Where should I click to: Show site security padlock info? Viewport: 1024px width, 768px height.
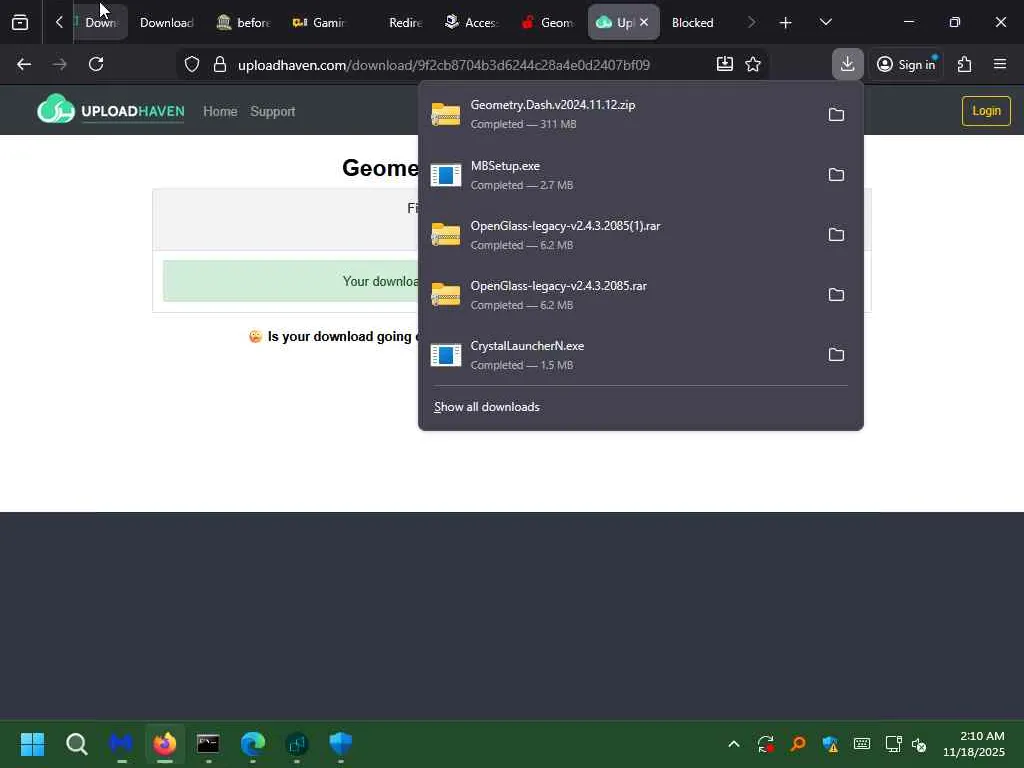pos(220,64)
